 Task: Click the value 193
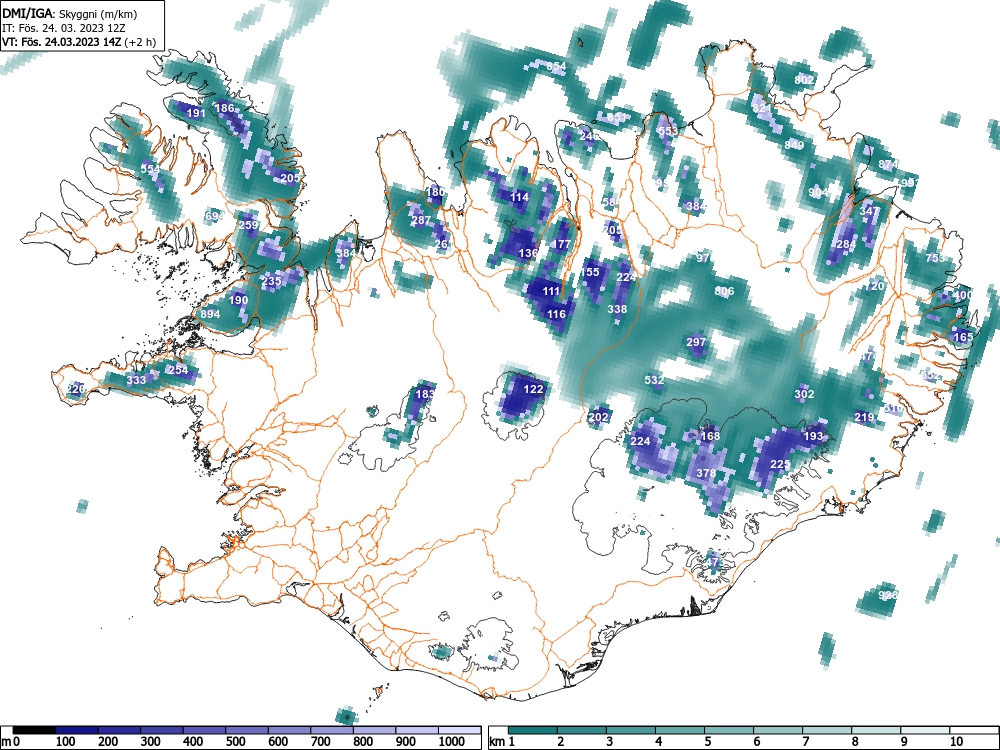pyautogui.click(x=813, y=436)
